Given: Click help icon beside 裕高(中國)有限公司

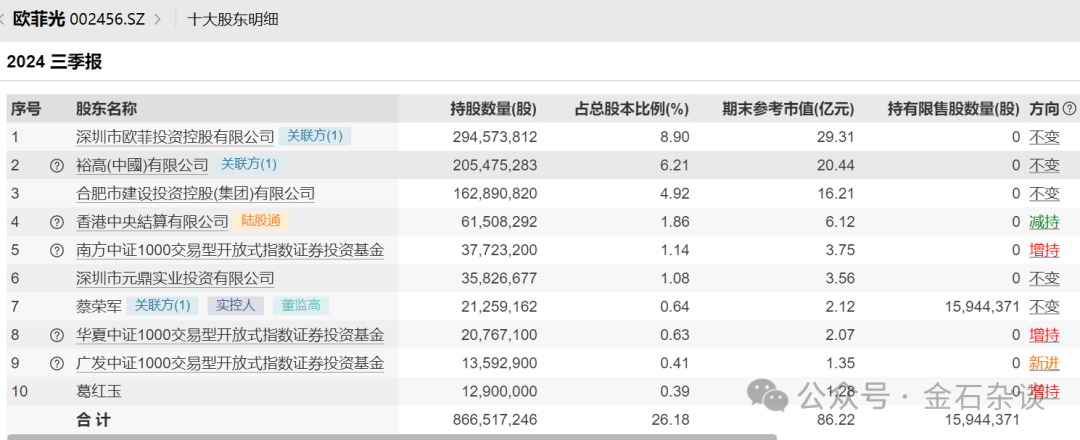Looking at the screenshot, I should point(57,165).
